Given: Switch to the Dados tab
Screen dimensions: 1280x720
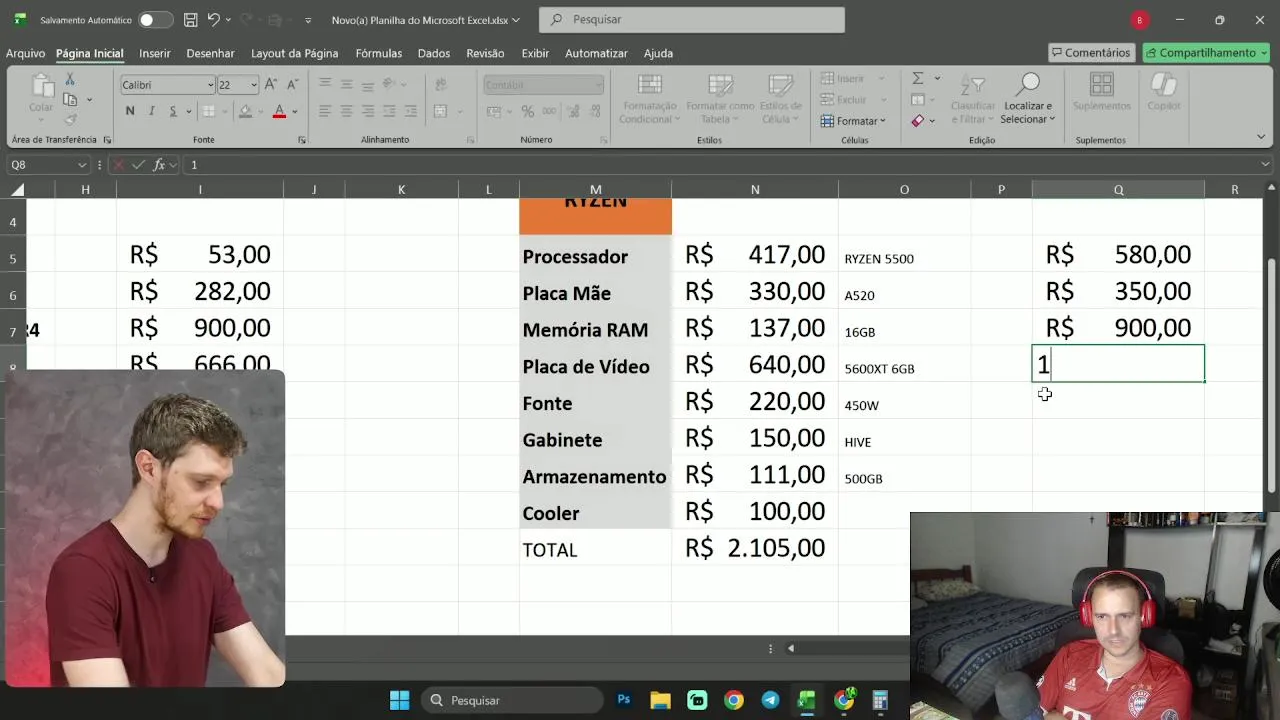Looking at the screenshot, I should [434, 53].
